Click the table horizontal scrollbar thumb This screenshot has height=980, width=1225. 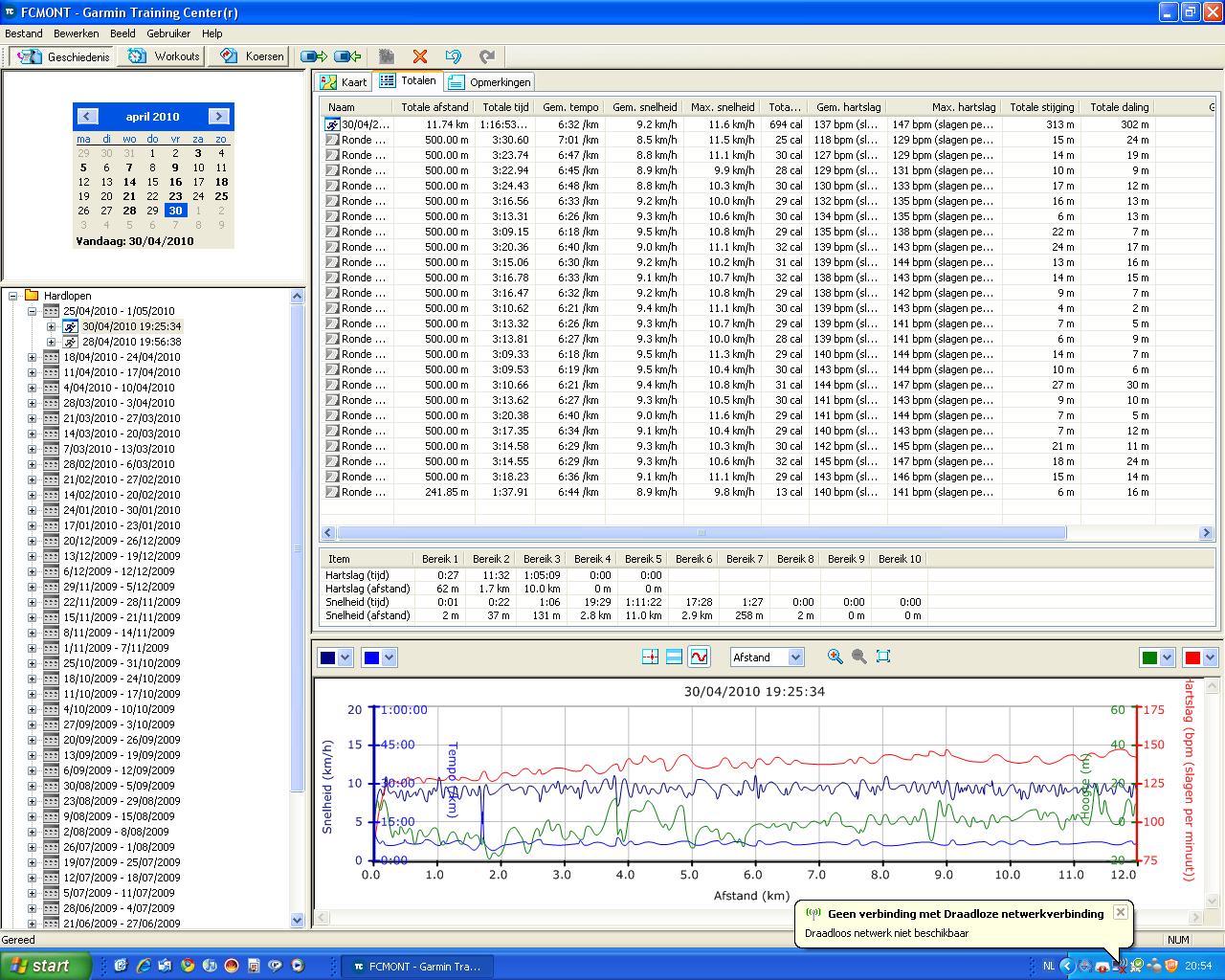701,533
